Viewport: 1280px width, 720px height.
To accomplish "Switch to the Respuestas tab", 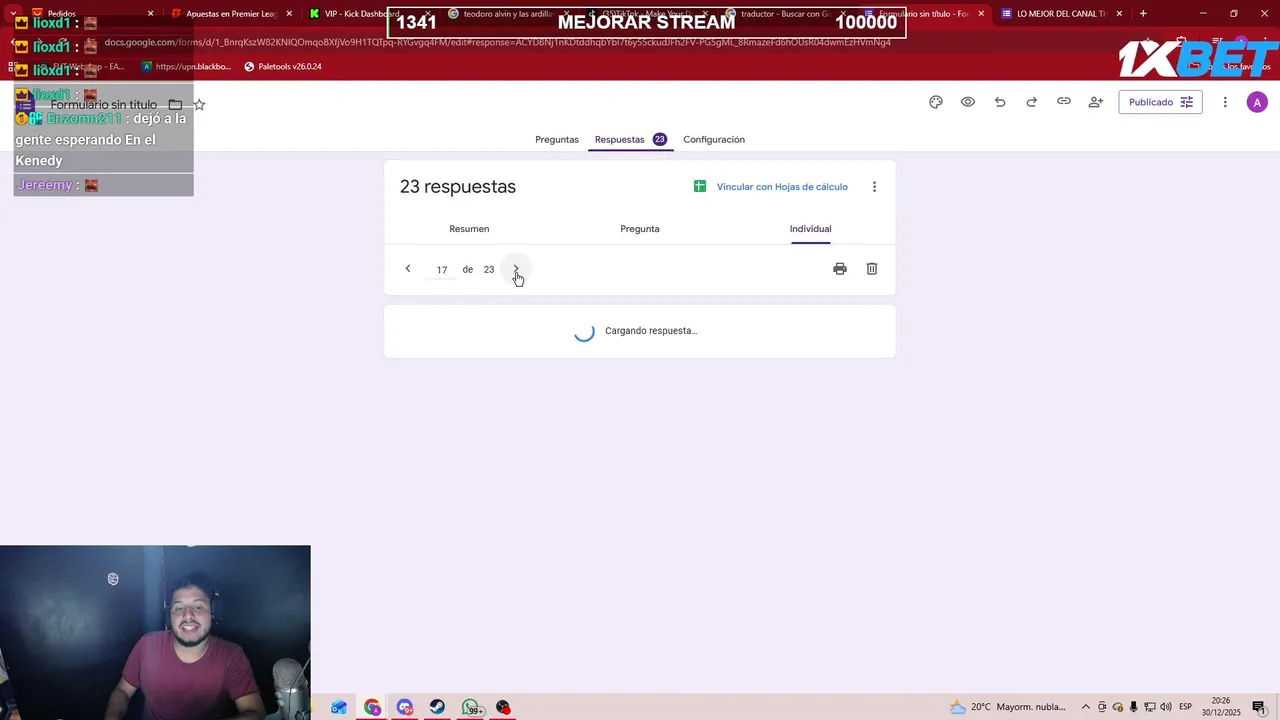I will tap(630, 140).
